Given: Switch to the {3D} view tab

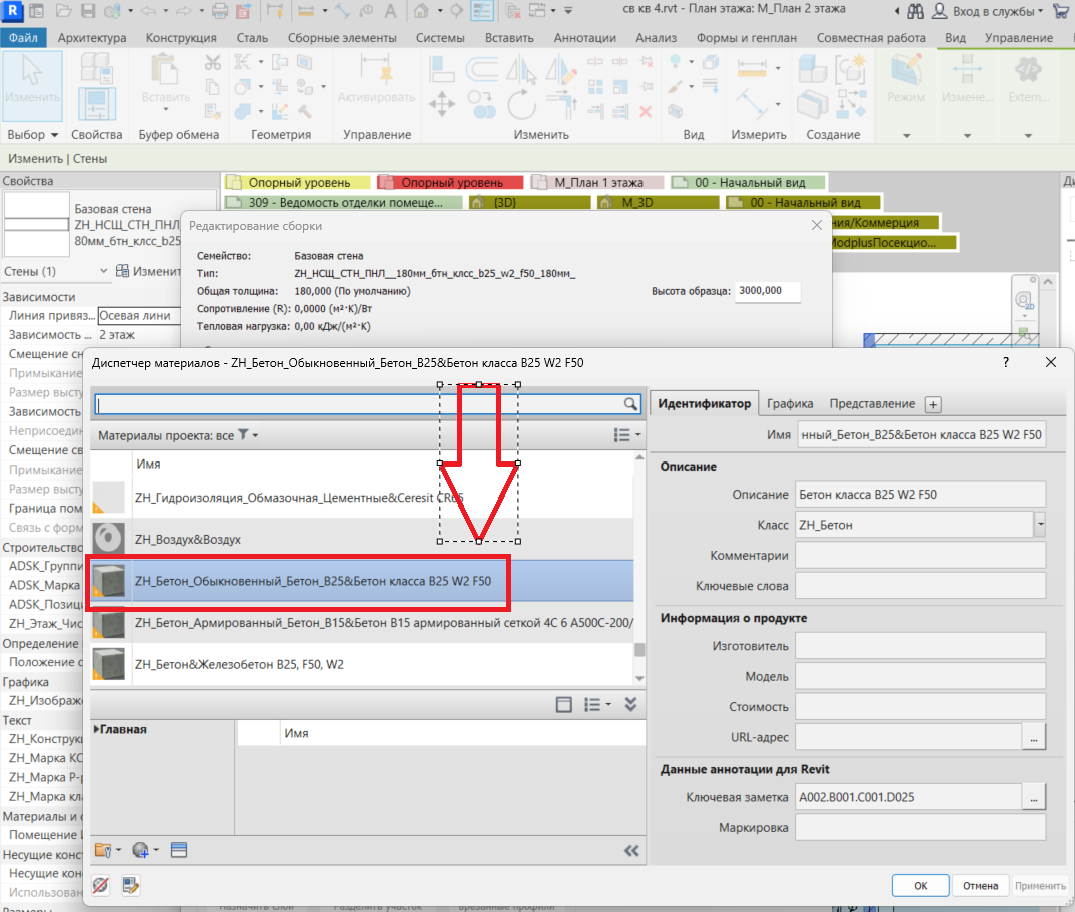Looking at the screenshot, I should click(529, 202).
